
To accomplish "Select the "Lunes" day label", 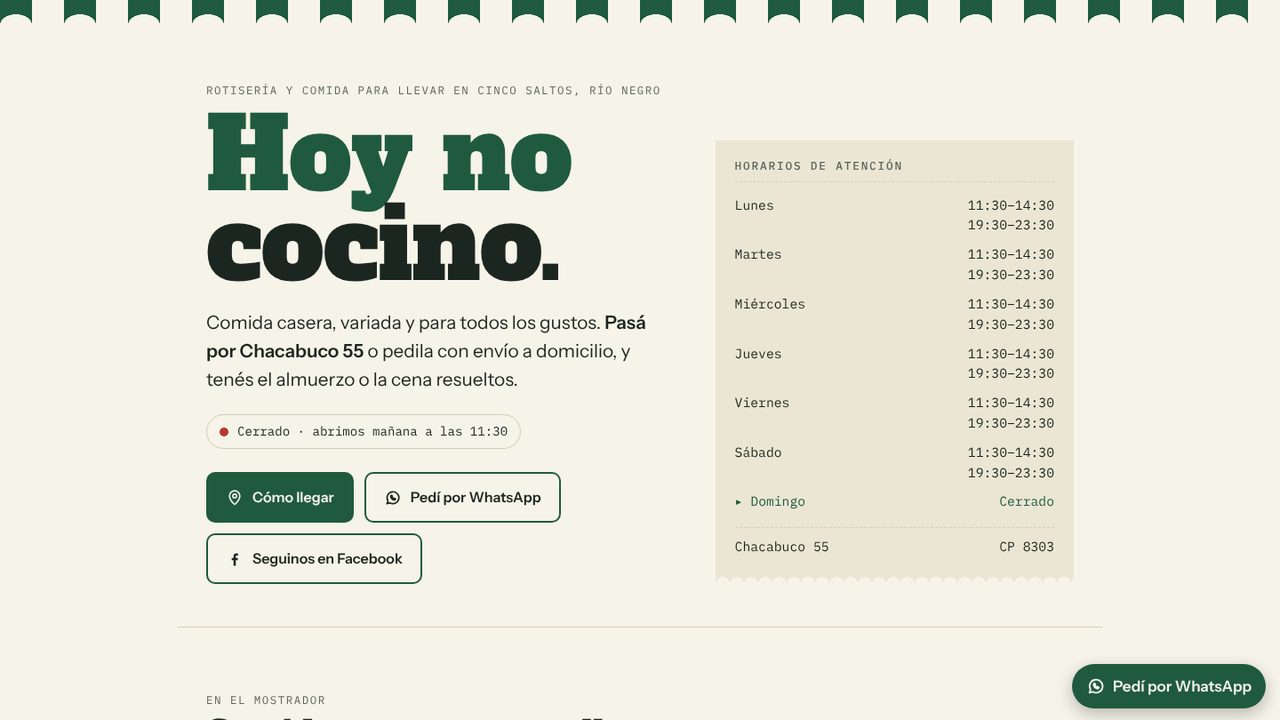I will point(754,205).
